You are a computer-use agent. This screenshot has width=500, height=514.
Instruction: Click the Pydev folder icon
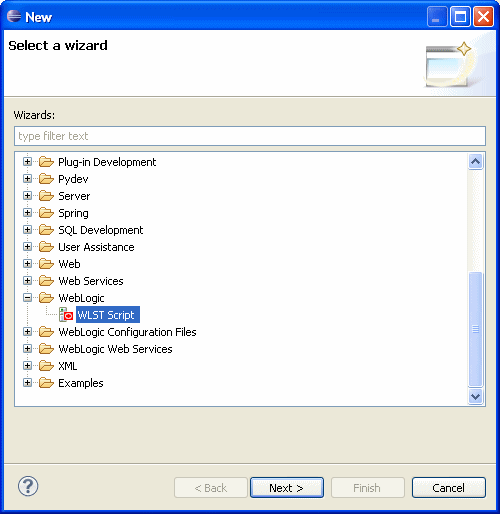[46, 179]
